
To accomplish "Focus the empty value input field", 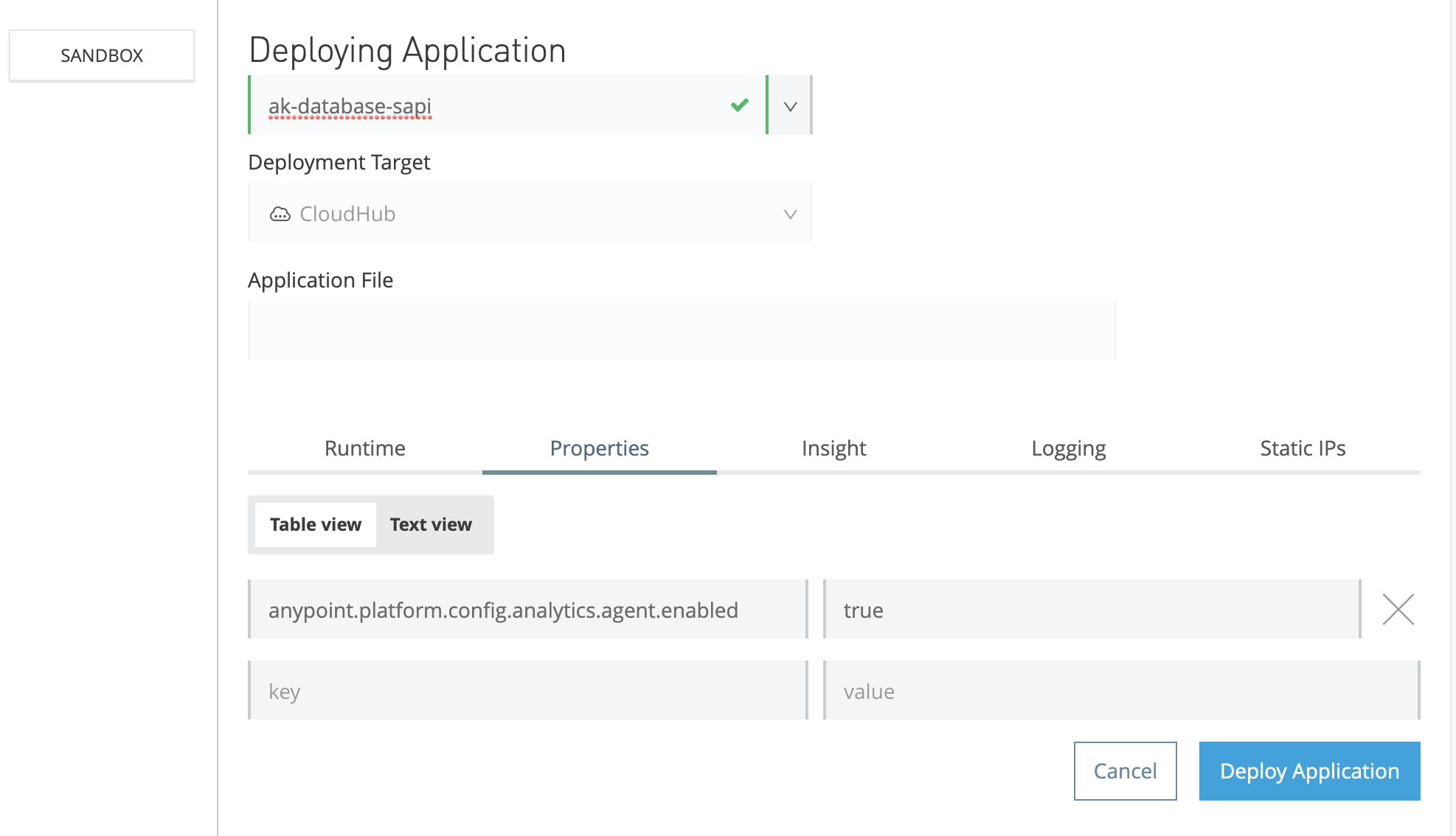I will [x=1121, y=691].
